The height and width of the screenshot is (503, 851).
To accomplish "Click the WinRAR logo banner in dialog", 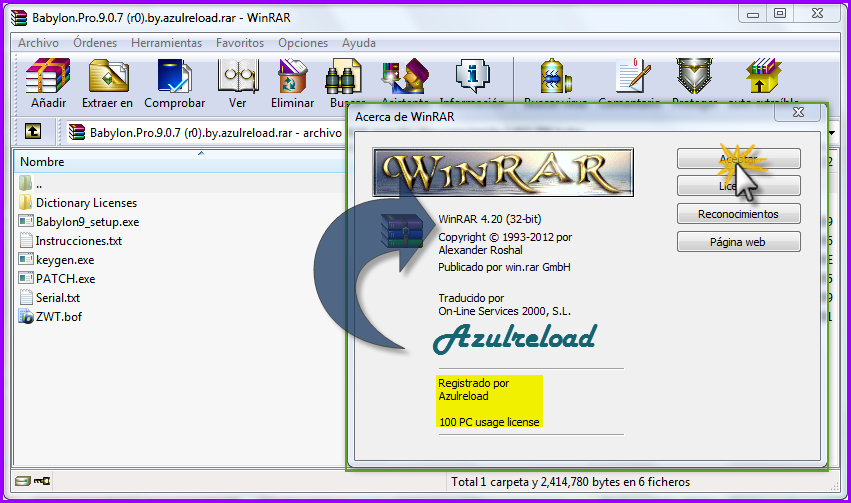I will point(503,172).
